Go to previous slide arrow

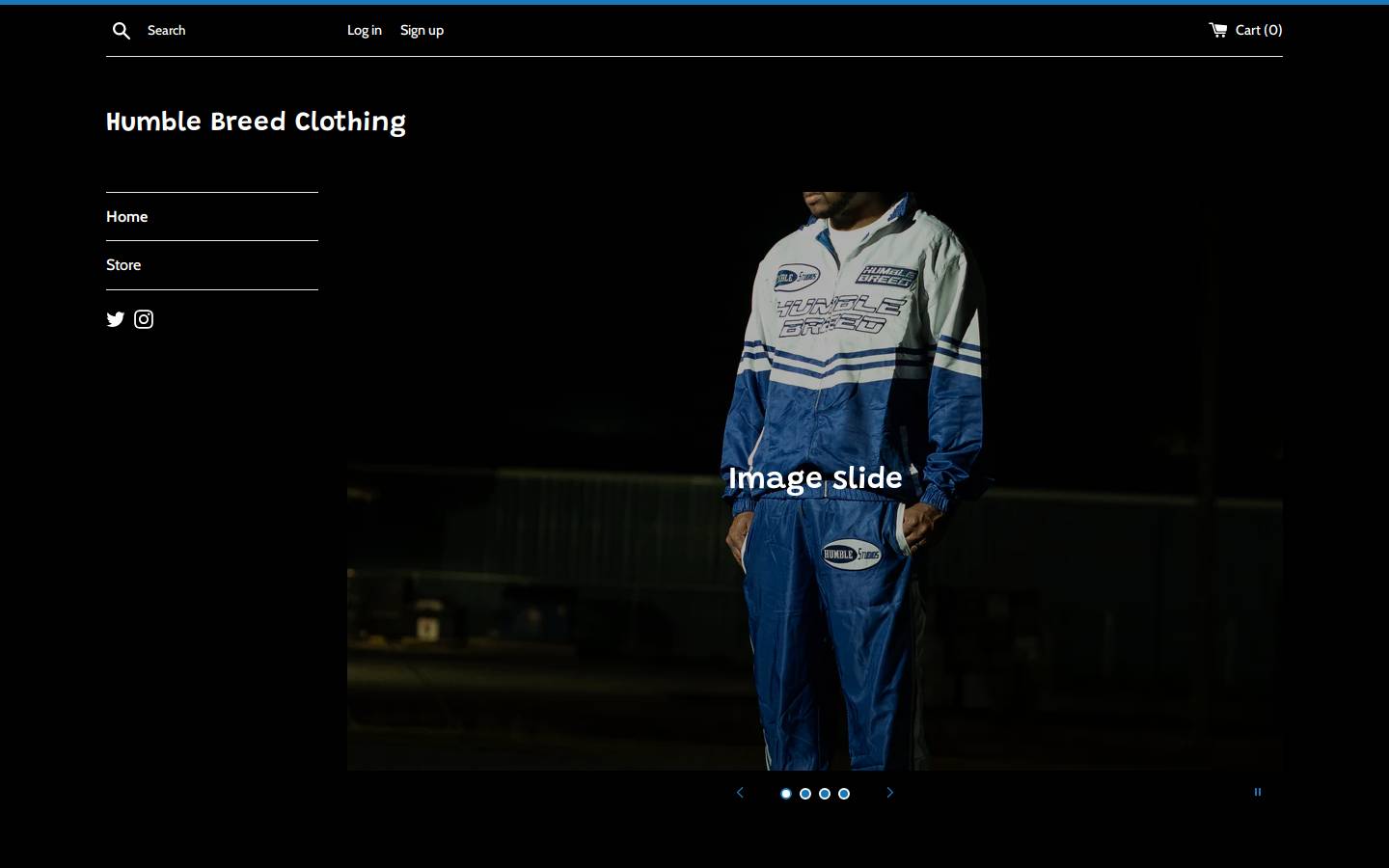pos(740,793)
